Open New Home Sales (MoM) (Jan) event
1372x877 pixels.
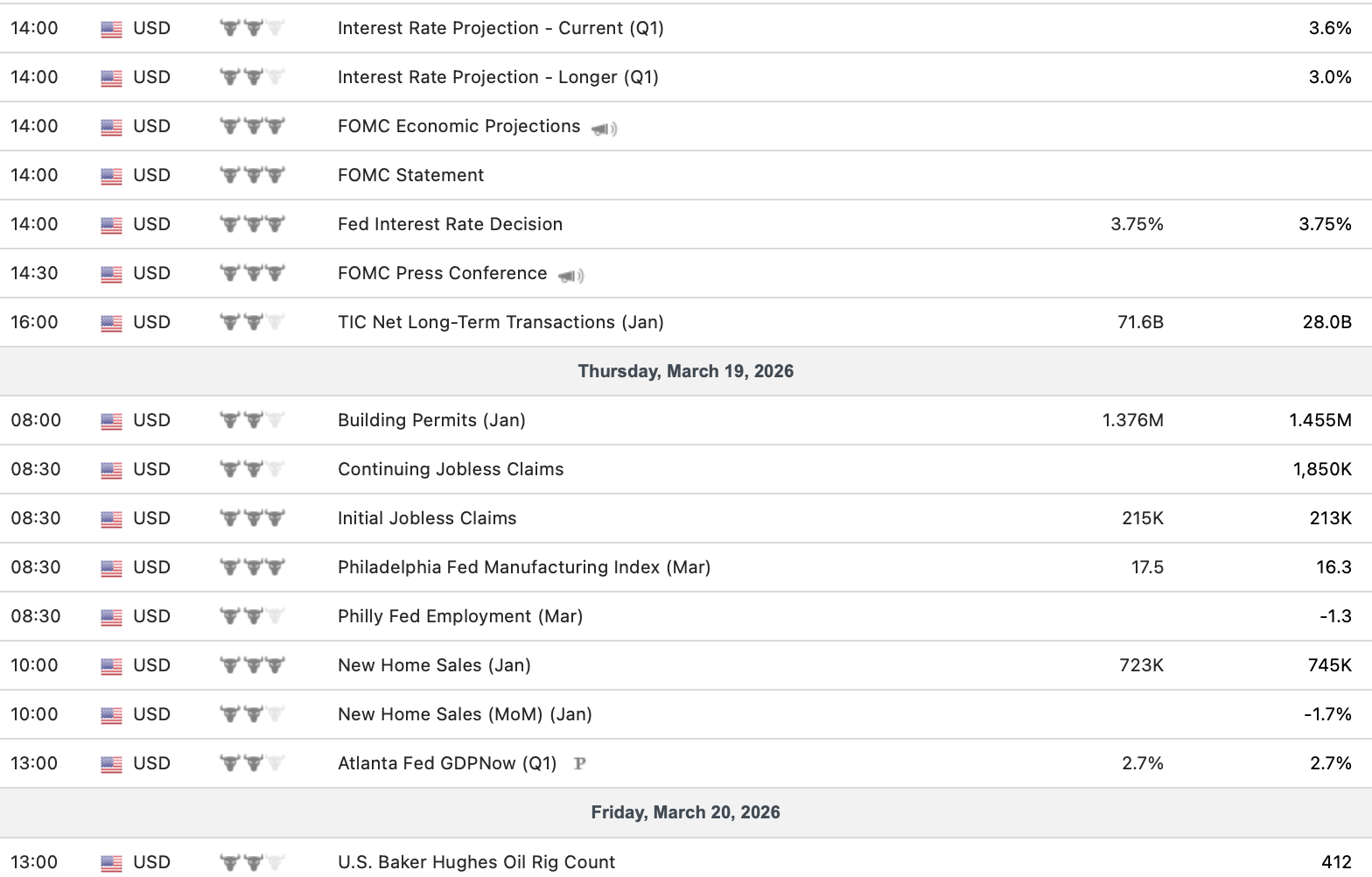[465, 714]
